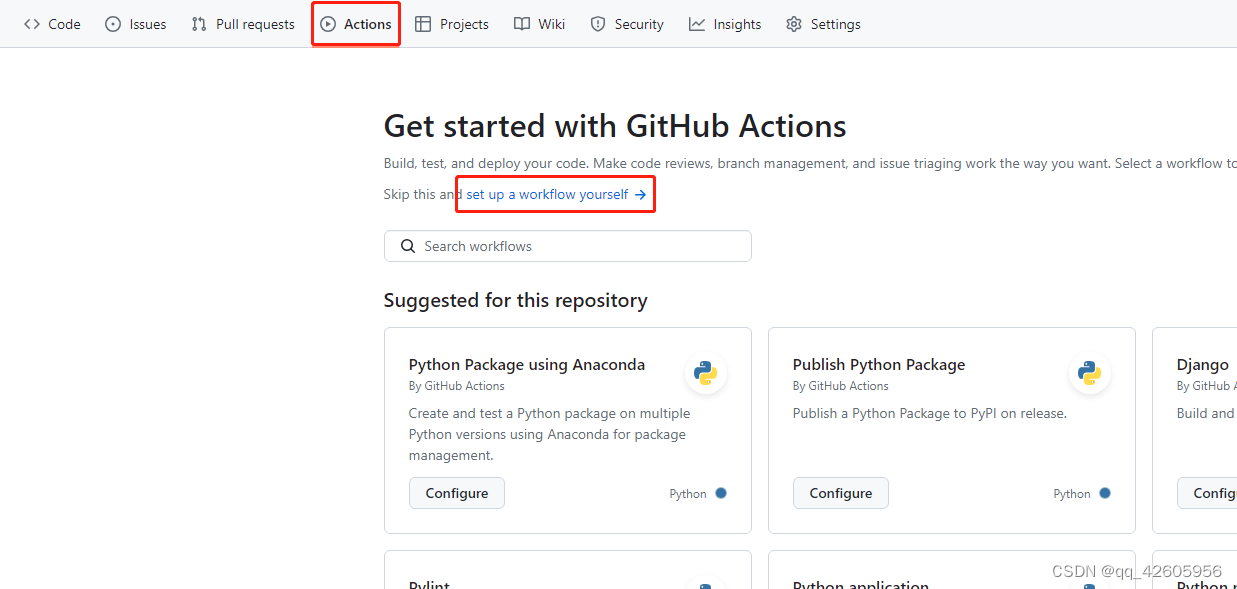The width and height of the screenshot is (1237, 589).
Task: Click the Code angle-brackets icon
Action: [32, 24]
